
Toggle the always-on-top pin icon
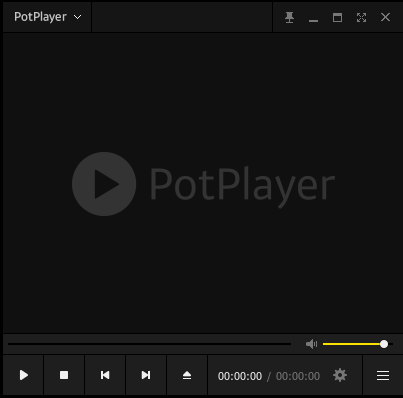click(289, 17)
